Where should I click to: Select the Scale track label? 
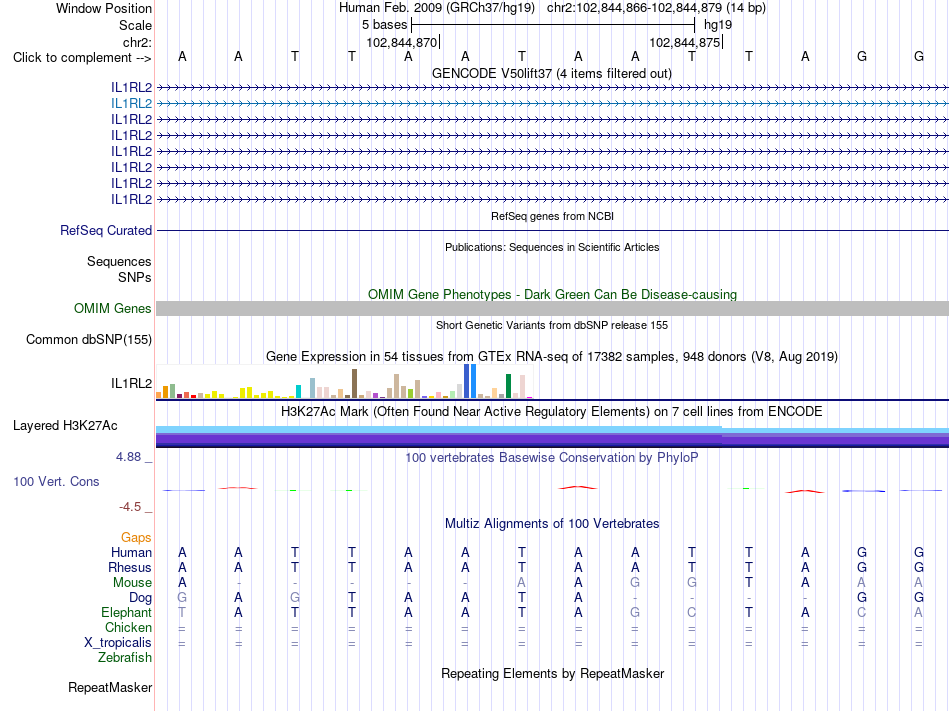point(135,25)
